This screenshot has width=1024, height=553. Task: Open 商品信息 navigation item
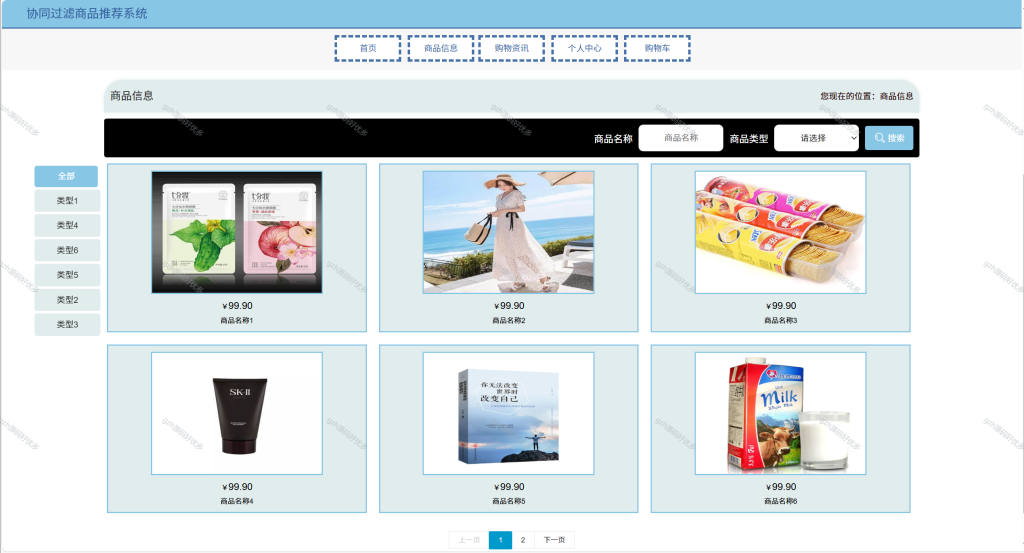[x=441, y=48]
